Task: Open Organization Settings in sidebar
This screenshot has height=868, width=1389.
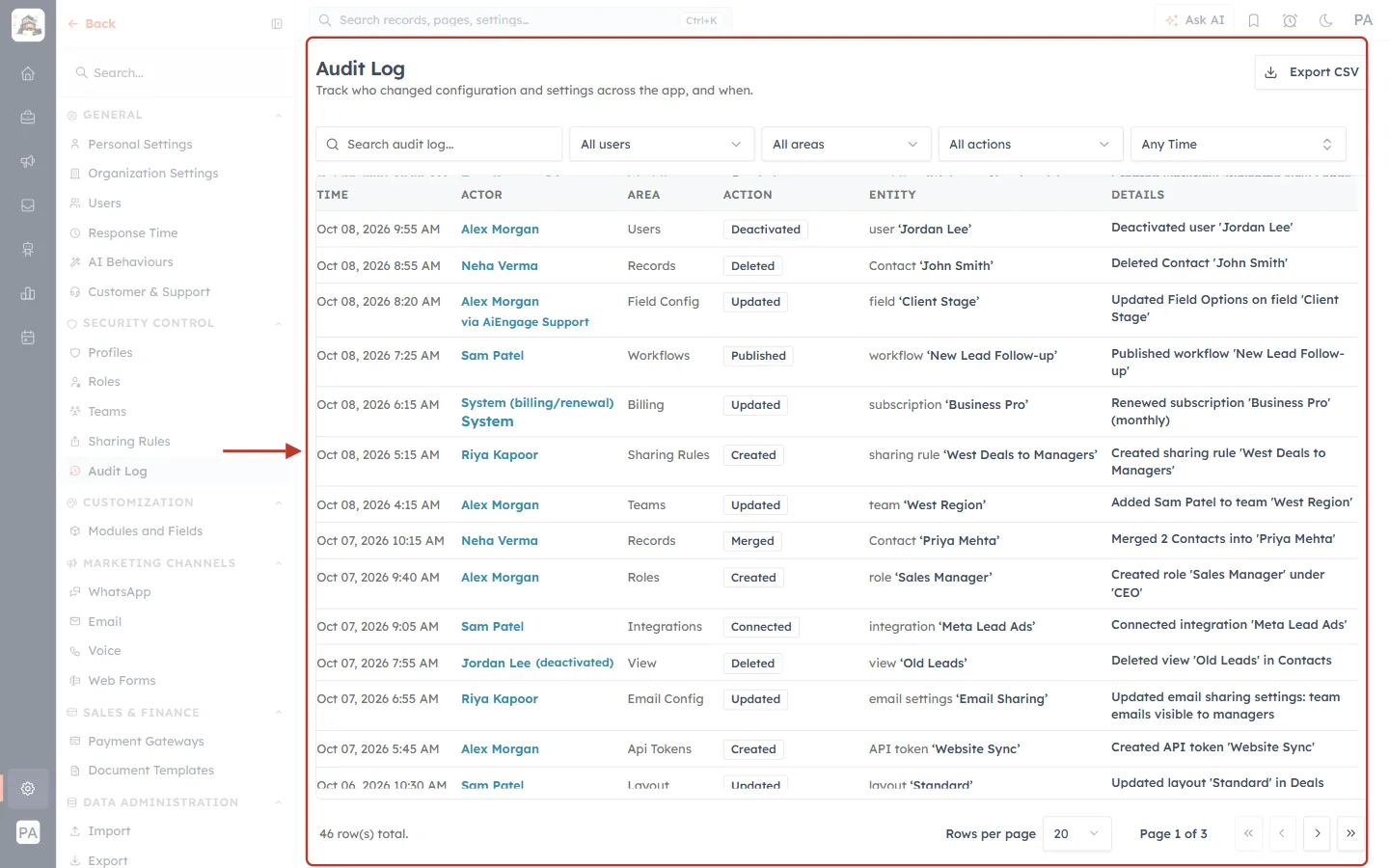Action: coord(153,174)
